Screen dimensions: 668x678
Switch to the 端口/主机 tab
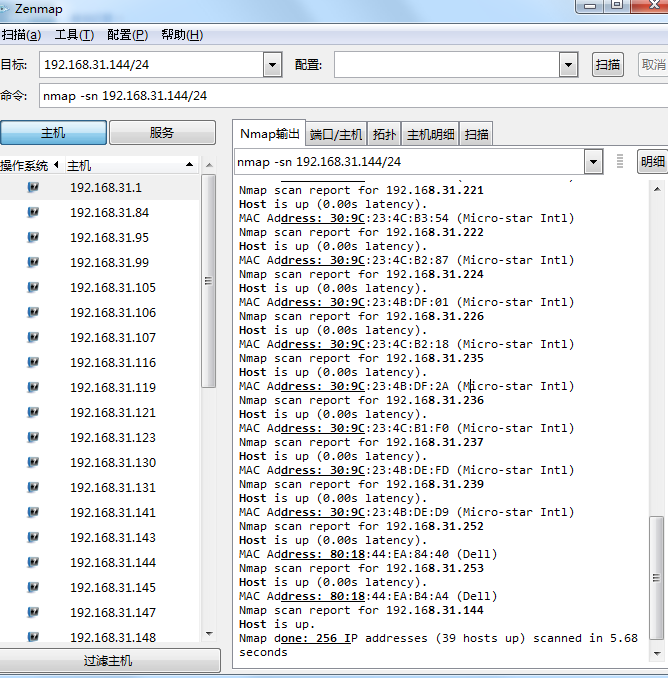pos(336,134)
